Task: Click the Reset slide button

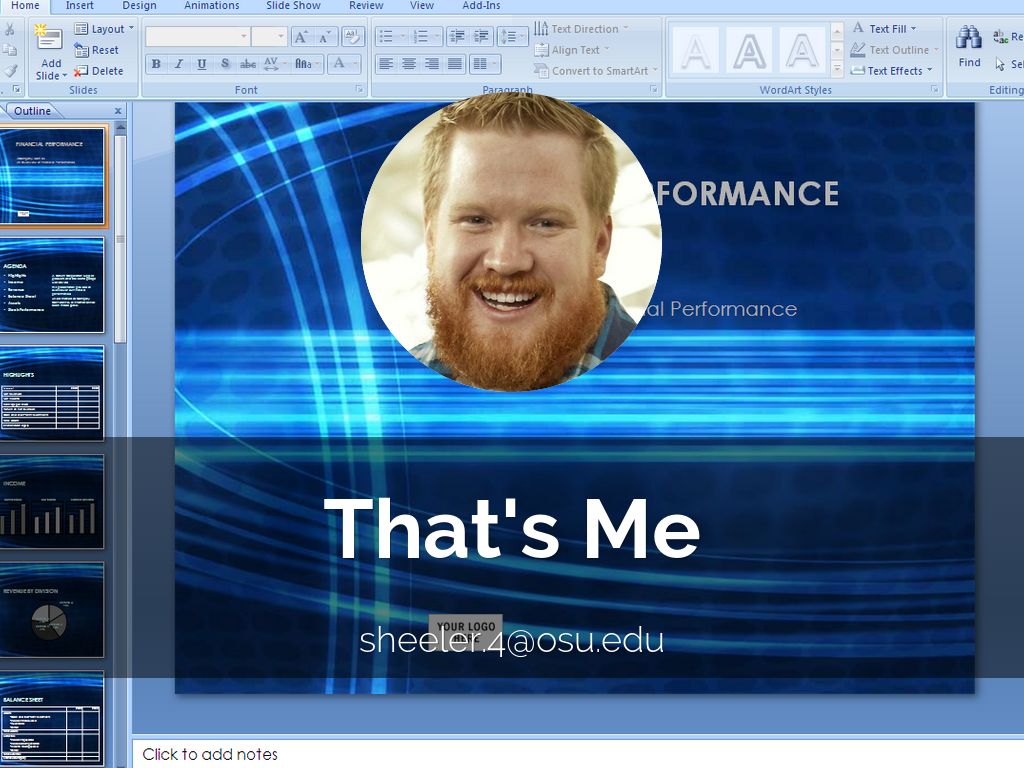Action: (98, 50)
